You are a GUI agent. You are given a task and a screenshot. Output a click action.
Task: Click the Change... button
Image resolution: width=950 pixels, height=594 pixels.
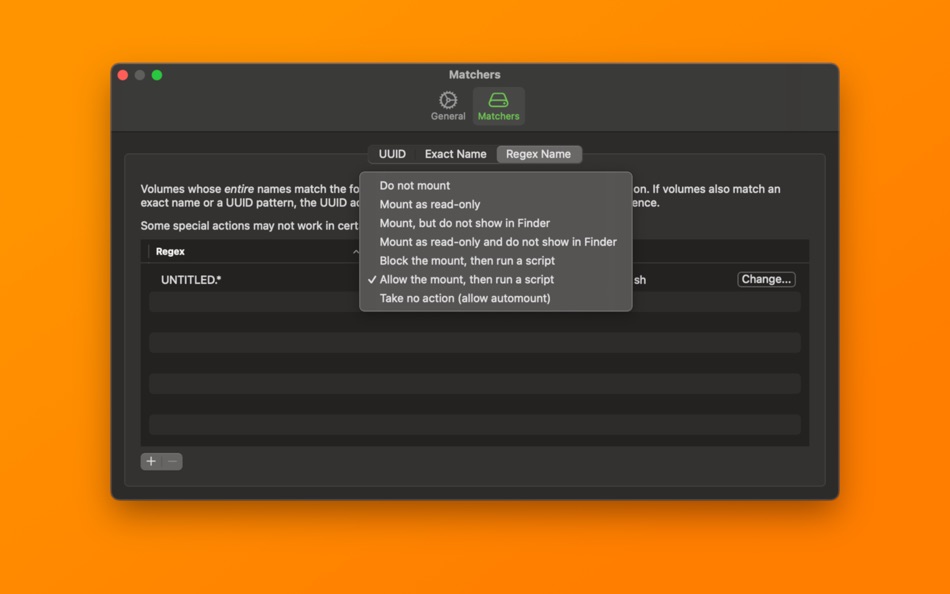point(766,279)
